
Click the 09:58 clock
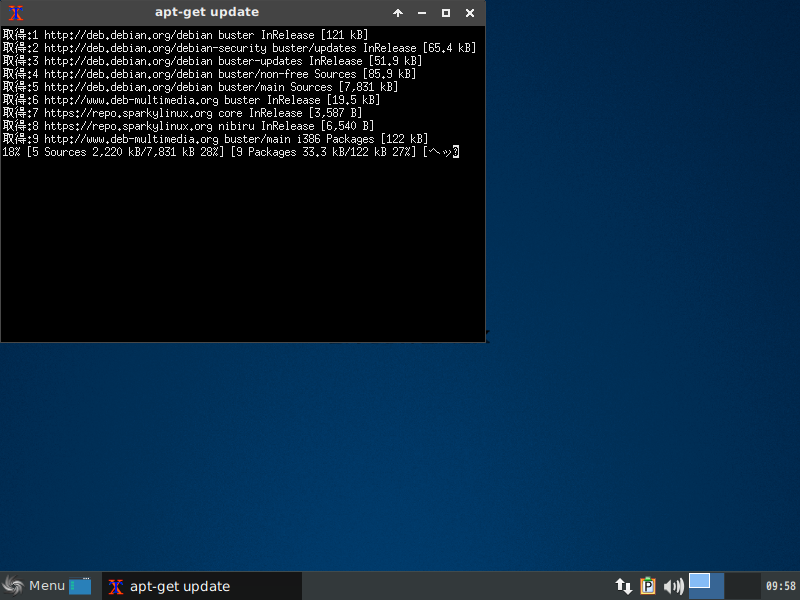tap(781, 586)
